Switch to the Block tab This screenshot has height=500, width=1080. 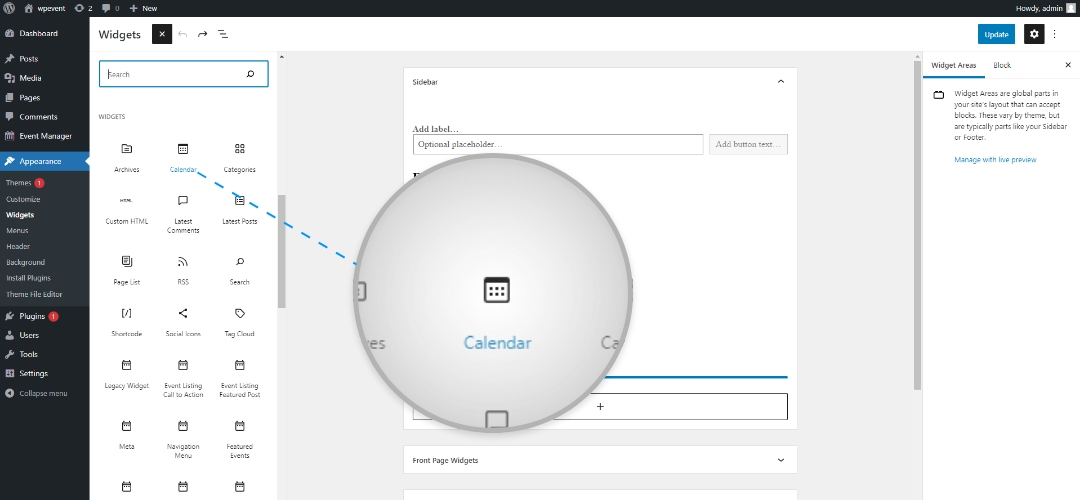click(1002, 65)
